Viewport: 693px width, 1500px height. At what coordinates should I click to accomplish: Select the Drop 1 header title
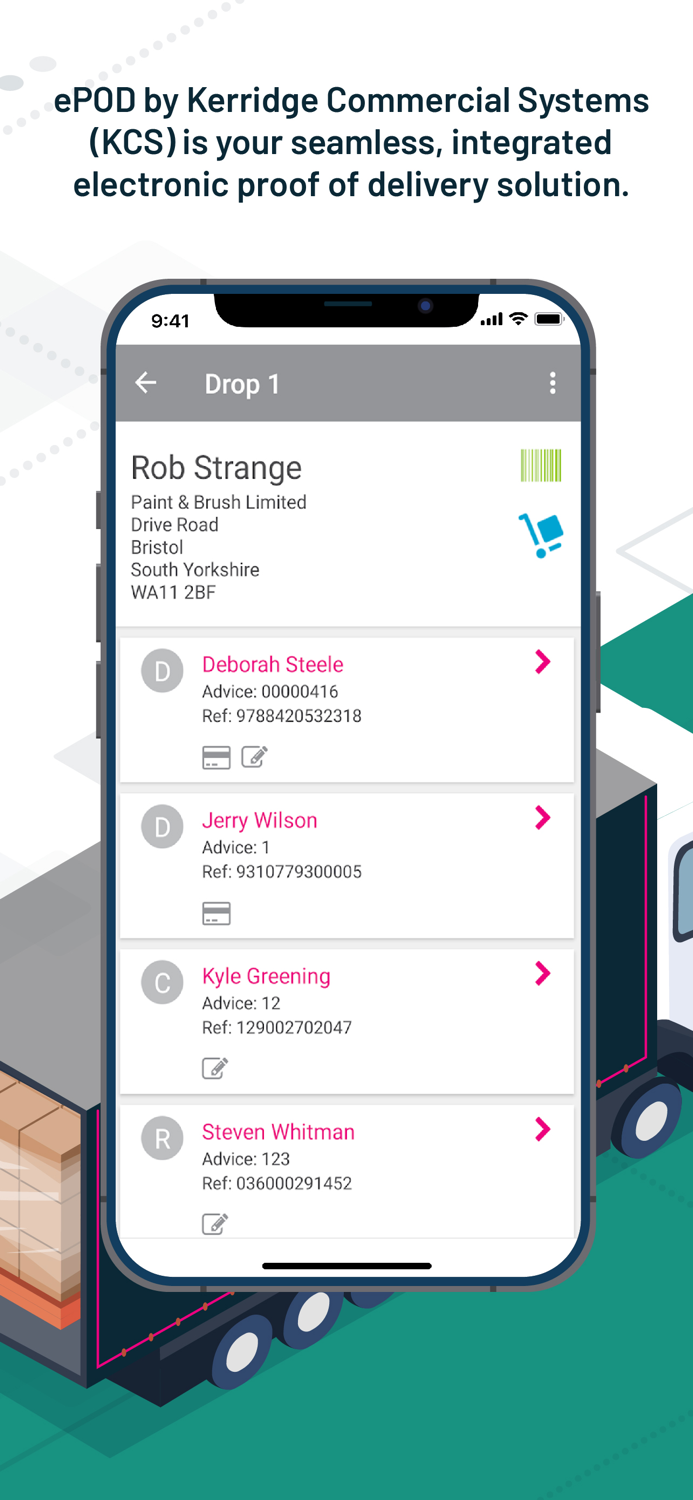click(x=242, y=384)
